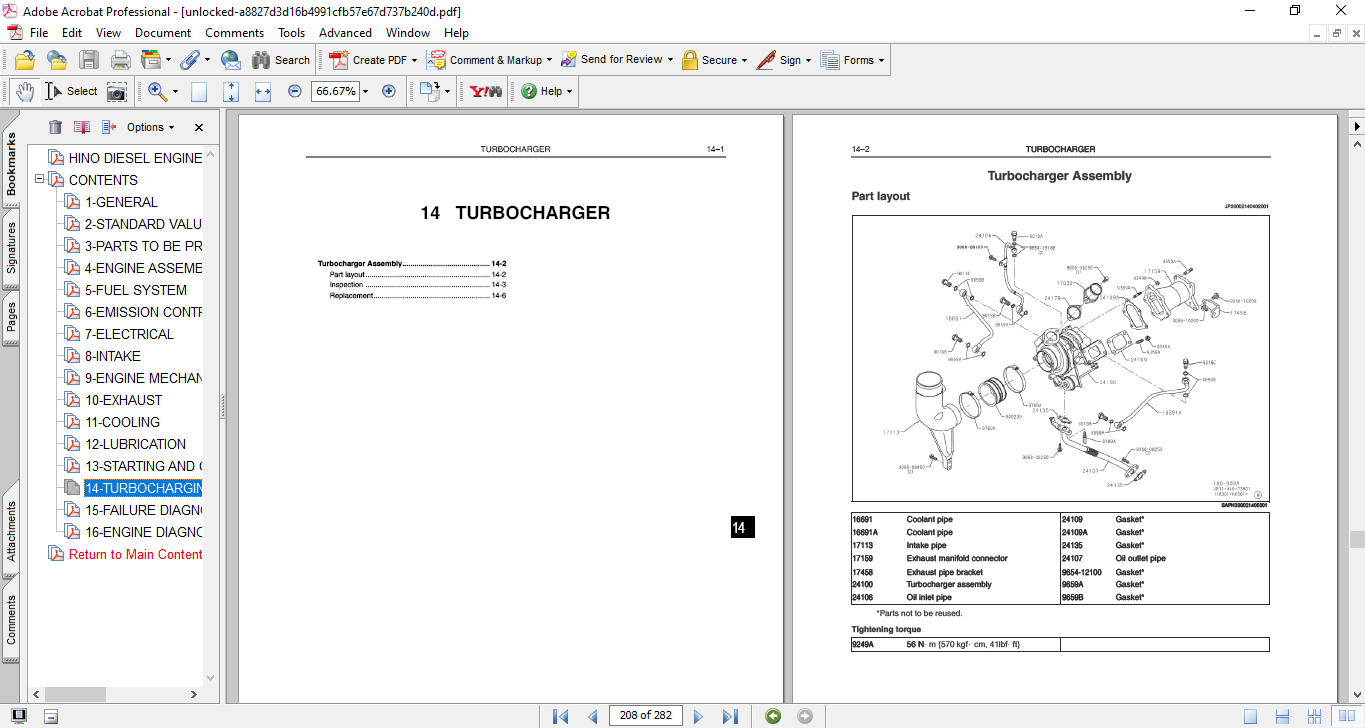The height and width of the screenshot is (728, 1365).
Task: Switch to the Signatures side tab
Action: coord(11,248)
